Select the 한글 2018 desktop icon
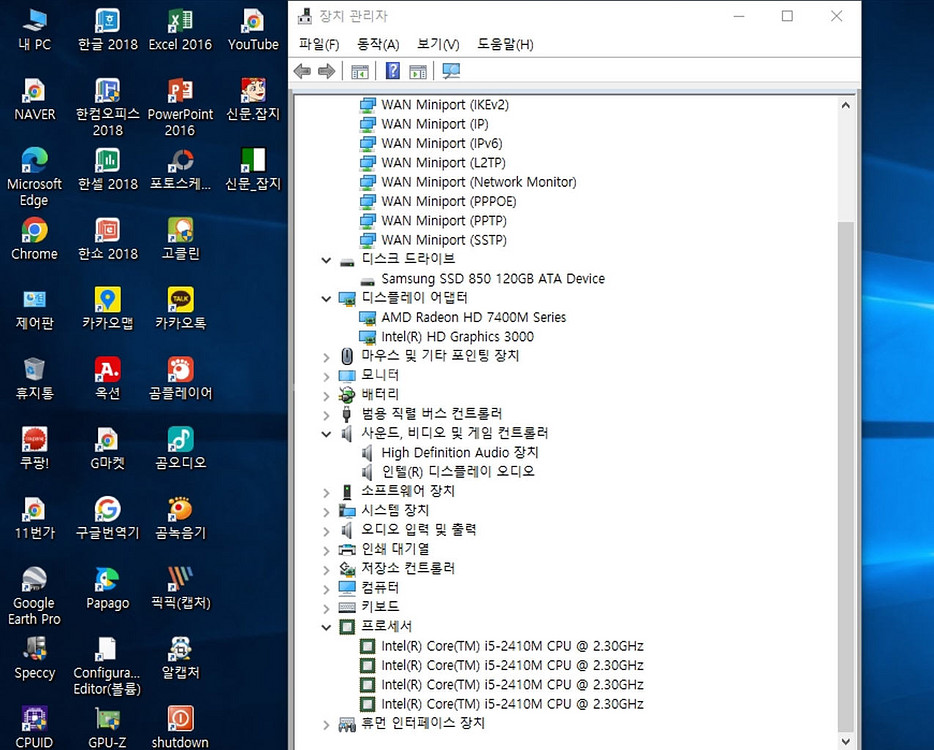This screenshot has width=934, height=750. 108,30
